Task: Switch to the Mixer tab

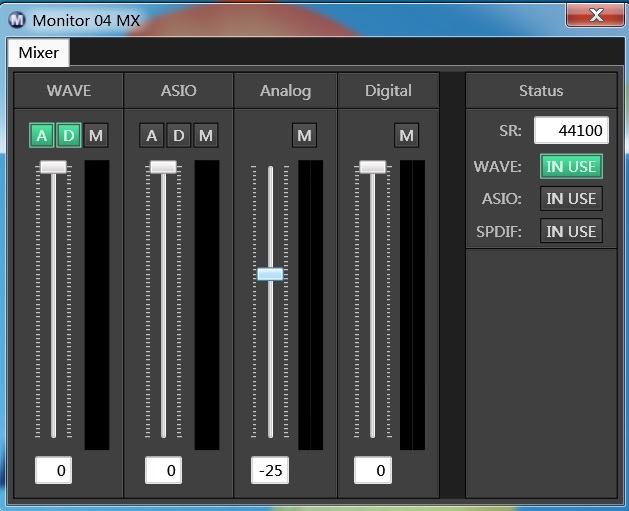Action: point(38,53)
